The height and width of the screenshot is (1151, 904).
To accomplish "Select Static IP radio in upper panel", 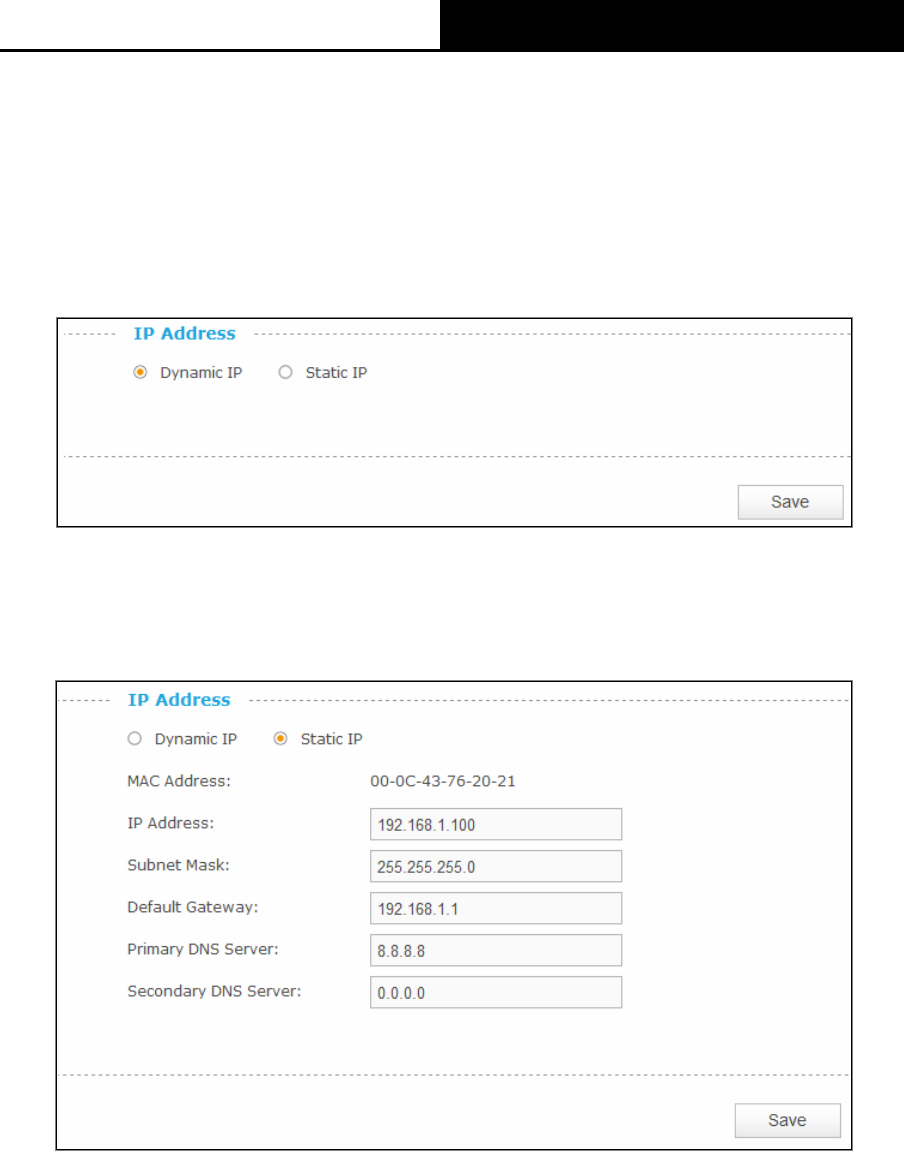I will 285,372.
